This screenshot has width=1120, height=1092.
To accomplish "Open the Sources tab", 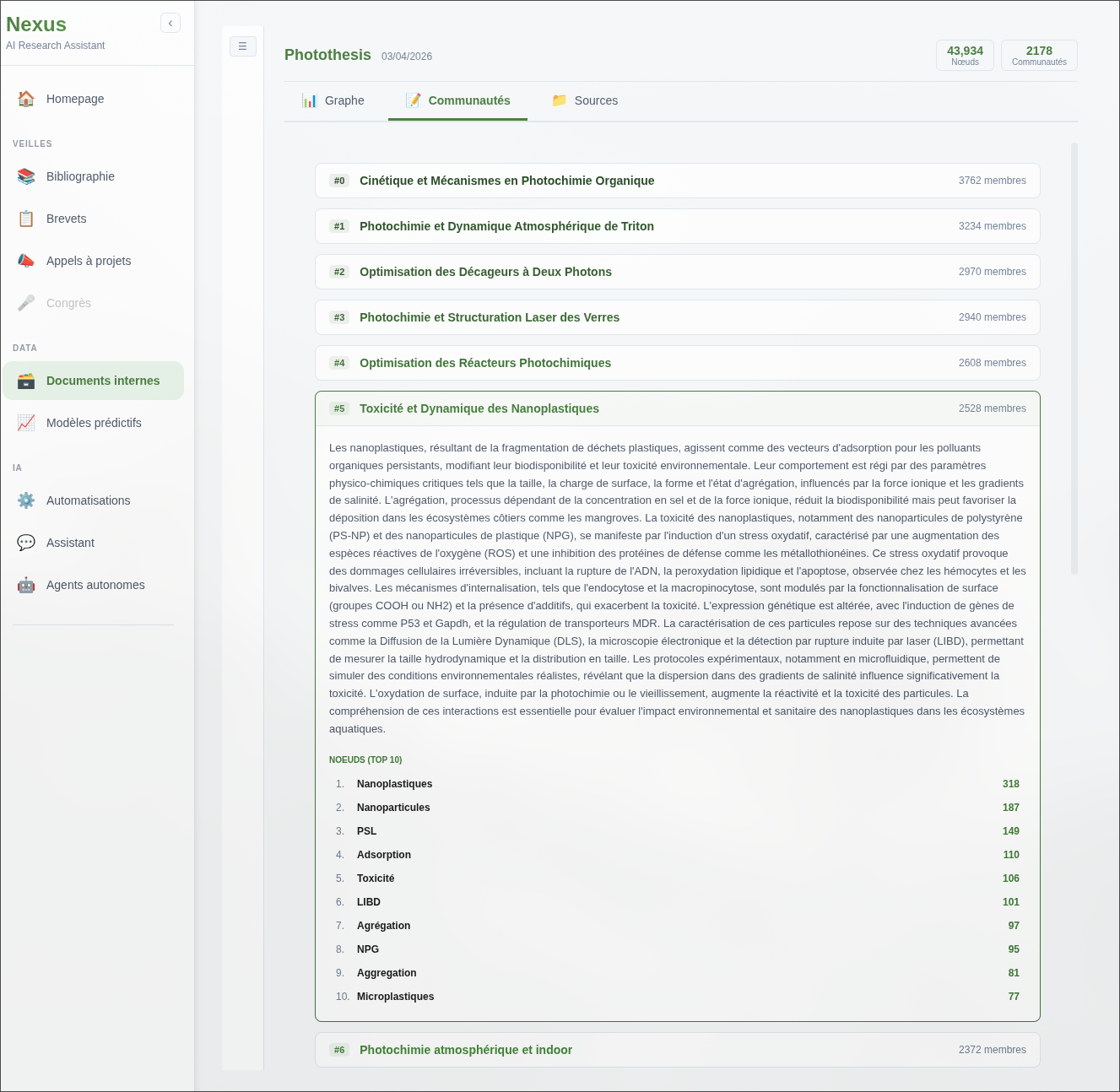I will [x=585, y=100].
